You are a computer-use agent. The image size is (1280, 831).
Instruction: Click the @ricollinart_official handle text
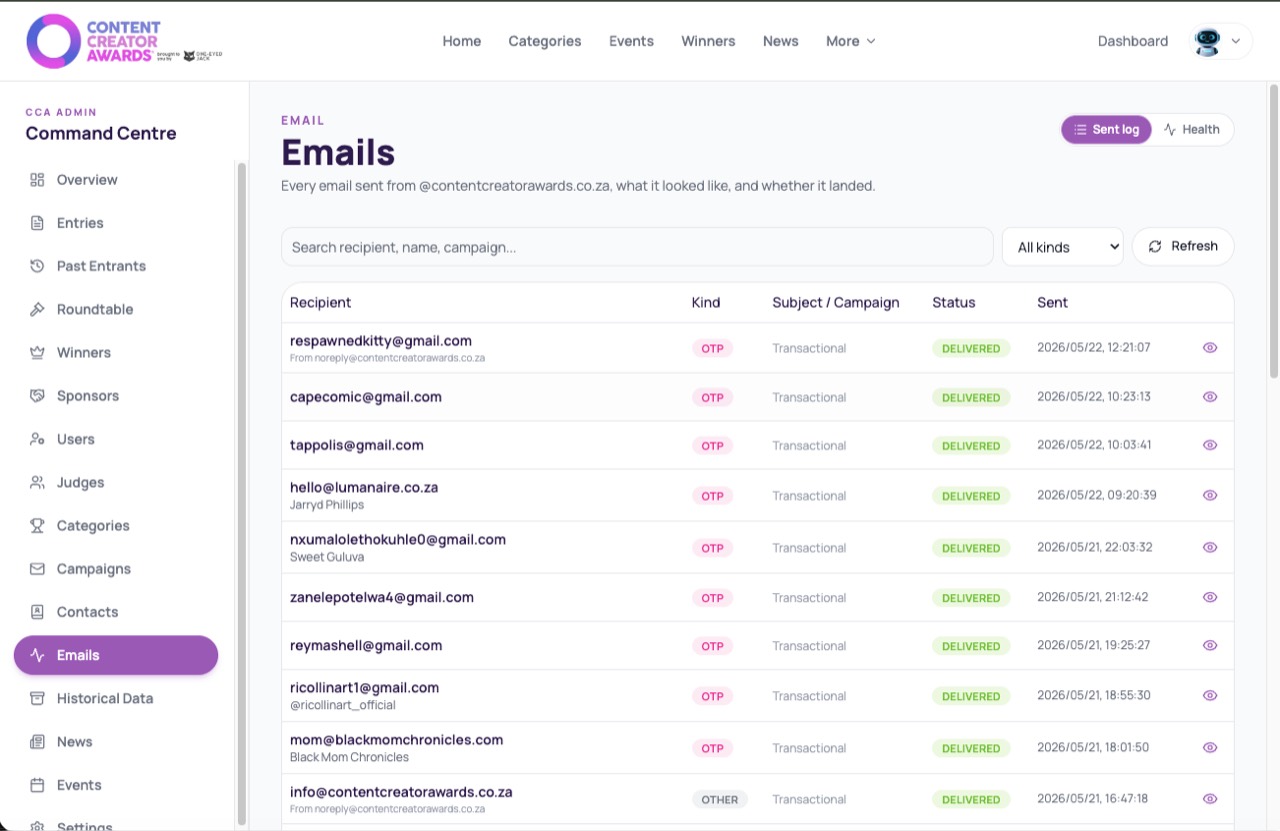click(x=343, y=705)
